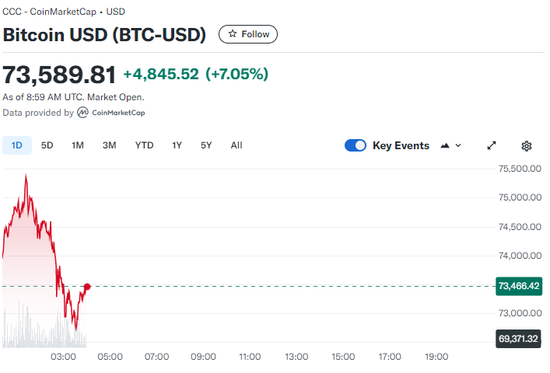This screenshot has width=550, height=373.
Task: Follow the Bitcoin USD ticker
Action: coord(248,34)
